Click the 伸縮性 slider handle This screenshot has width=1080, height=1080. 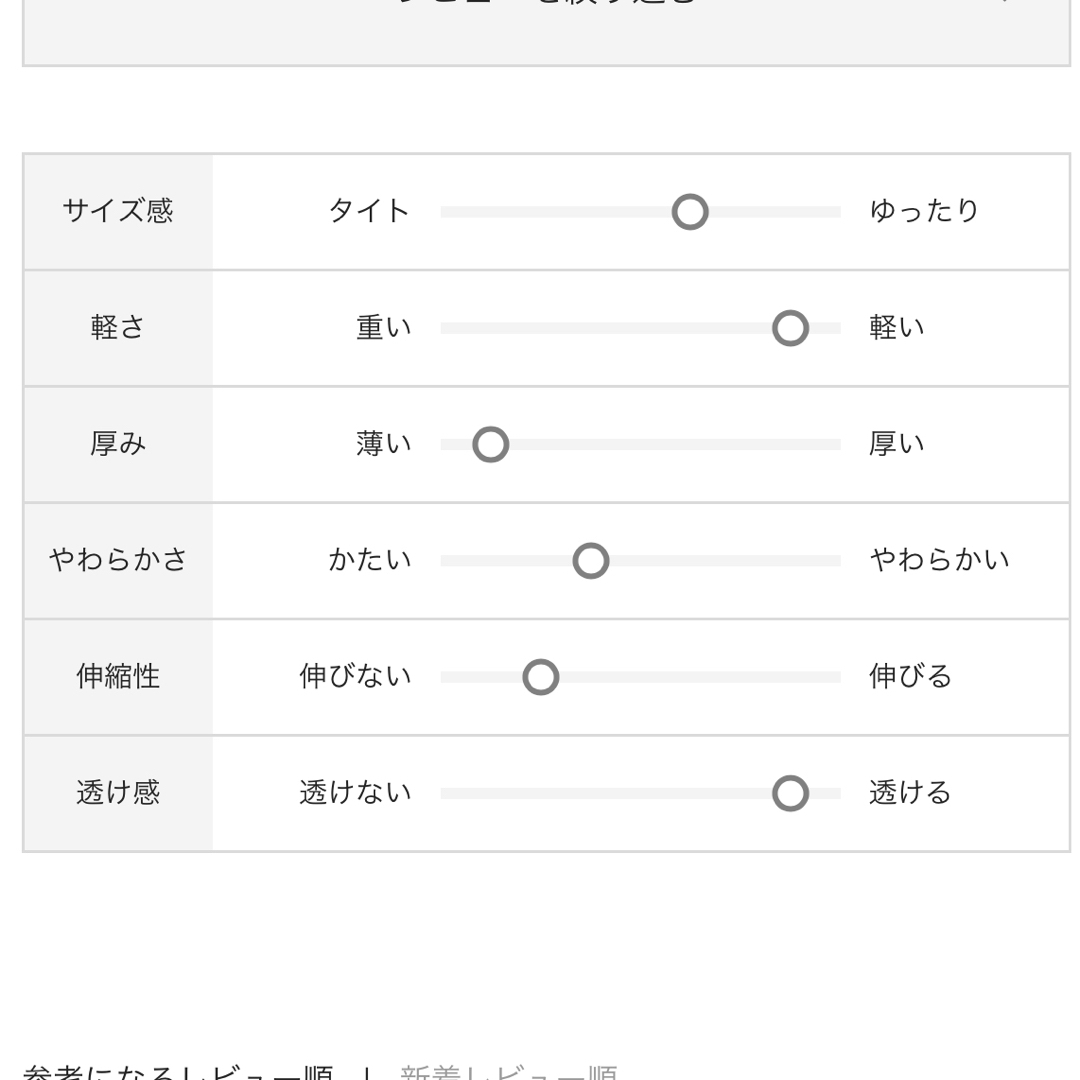click(x=541, y=677)
